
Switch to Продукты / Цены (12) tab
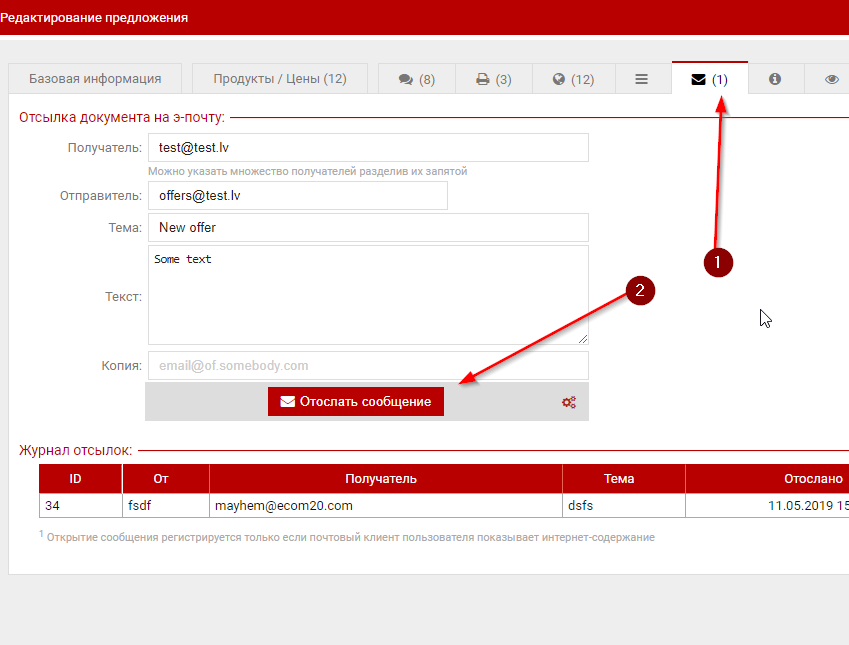pyautogui.click(x=279, y=79)
